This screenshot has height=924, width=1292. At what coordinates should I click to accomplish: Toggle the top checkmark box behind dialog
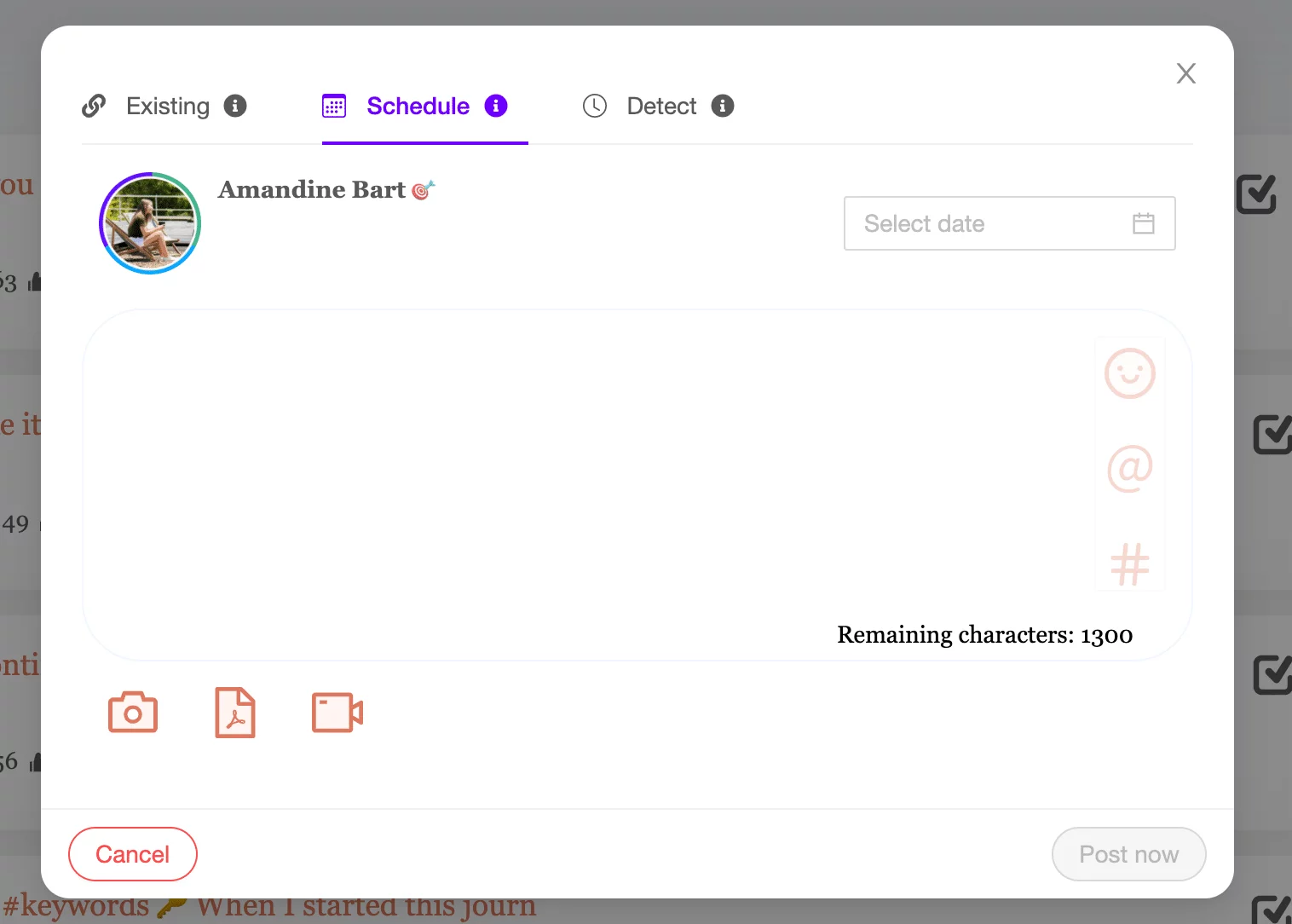coord(1255,194)
